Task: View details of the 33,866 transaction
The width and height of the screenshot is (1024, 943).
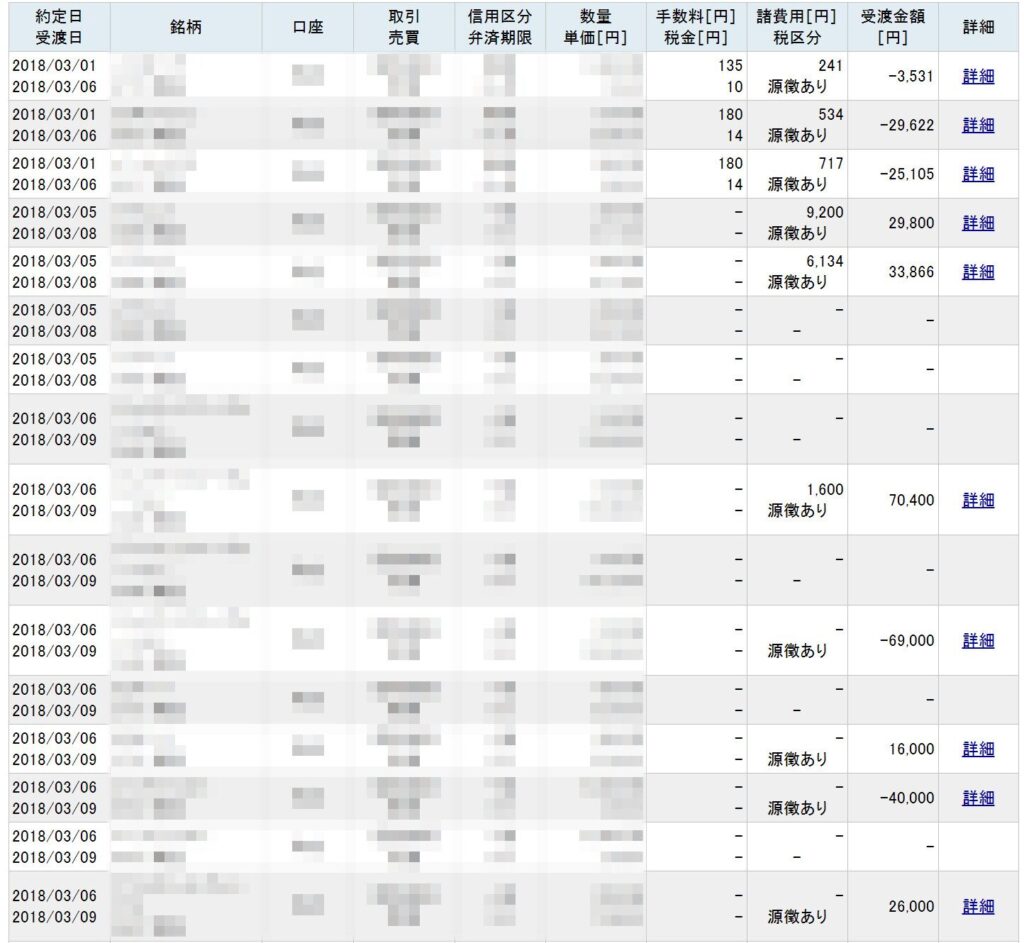Action: pyautogui.click(x=978, y=271)
